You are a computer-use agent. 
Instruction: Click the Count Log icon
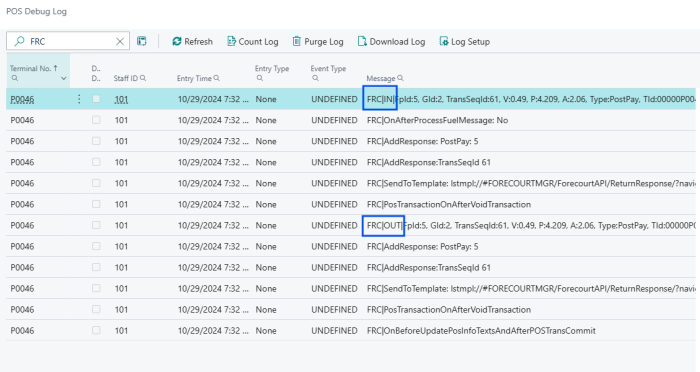[x=231, y=42]
